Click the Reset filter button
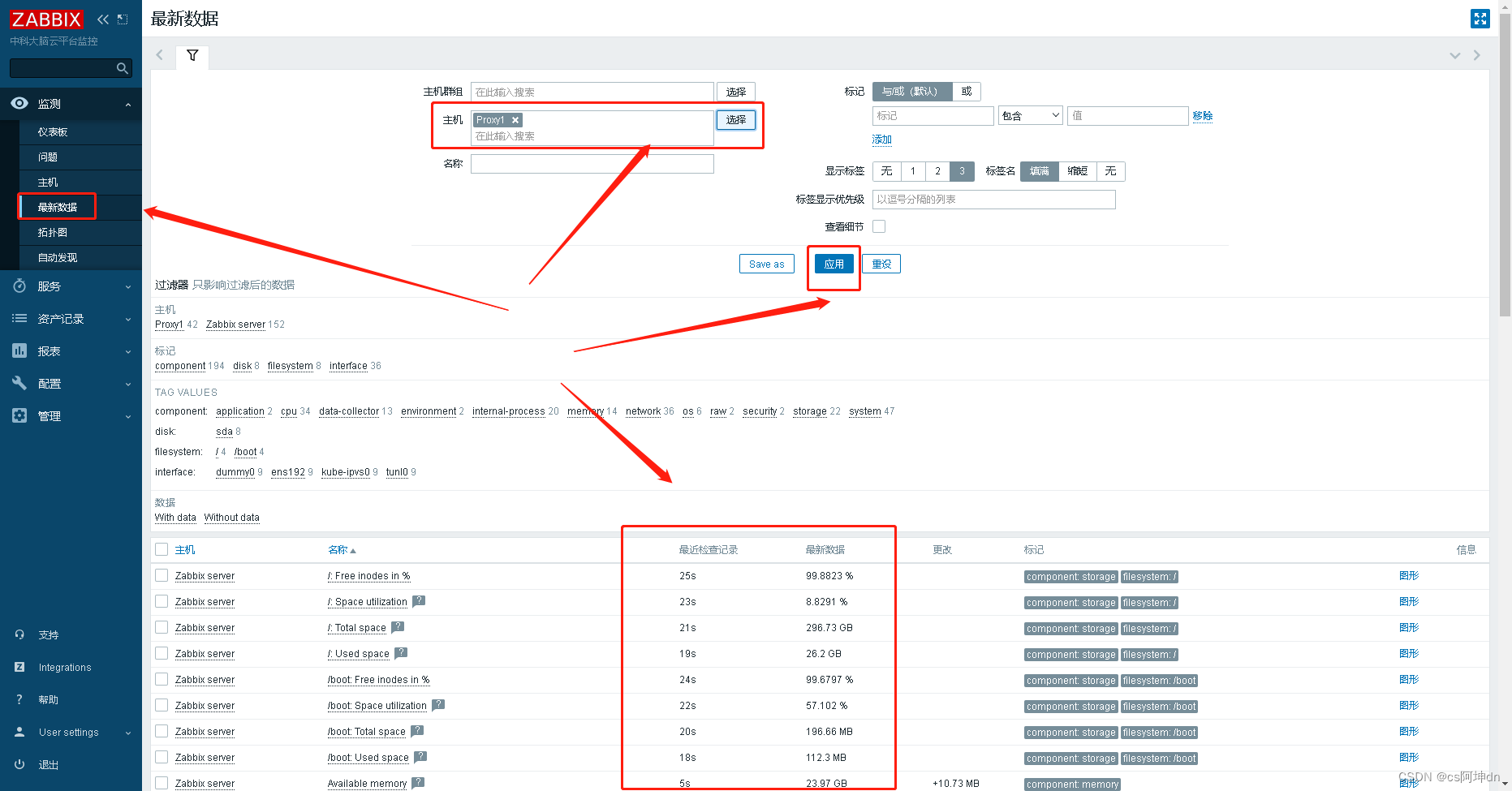 [x=881, y=264]
